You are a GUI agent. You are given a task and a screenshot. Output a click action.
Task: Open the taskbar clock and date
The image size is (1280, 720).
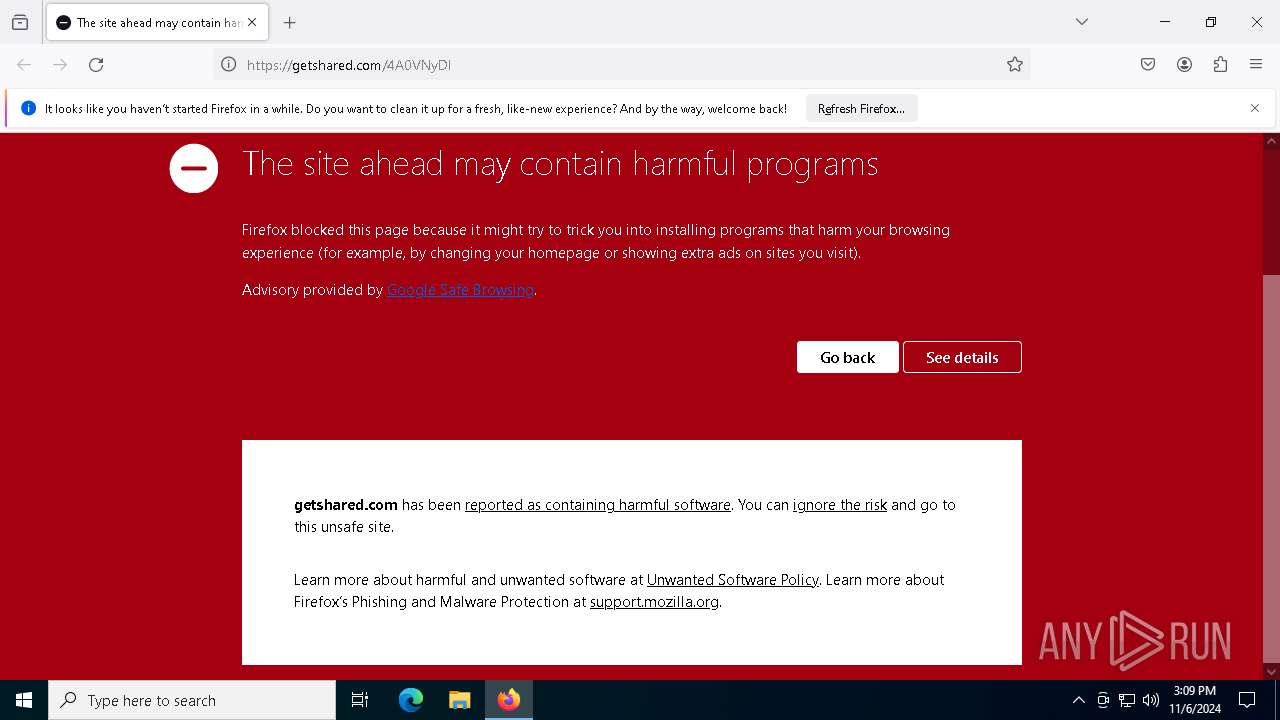pyautogui.click(x=1195, y=700)
